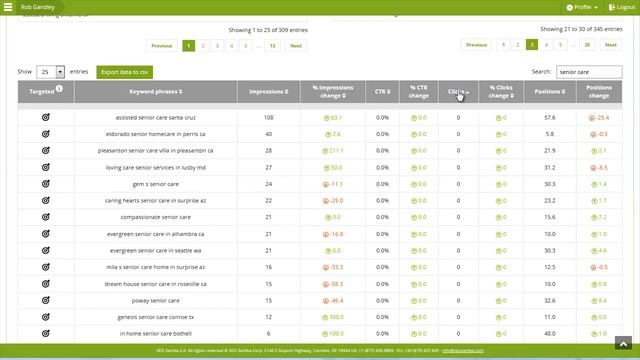Viewport: 640px width, 360px height.
Task: Sort by Impressions column
Action: (269, 91)
